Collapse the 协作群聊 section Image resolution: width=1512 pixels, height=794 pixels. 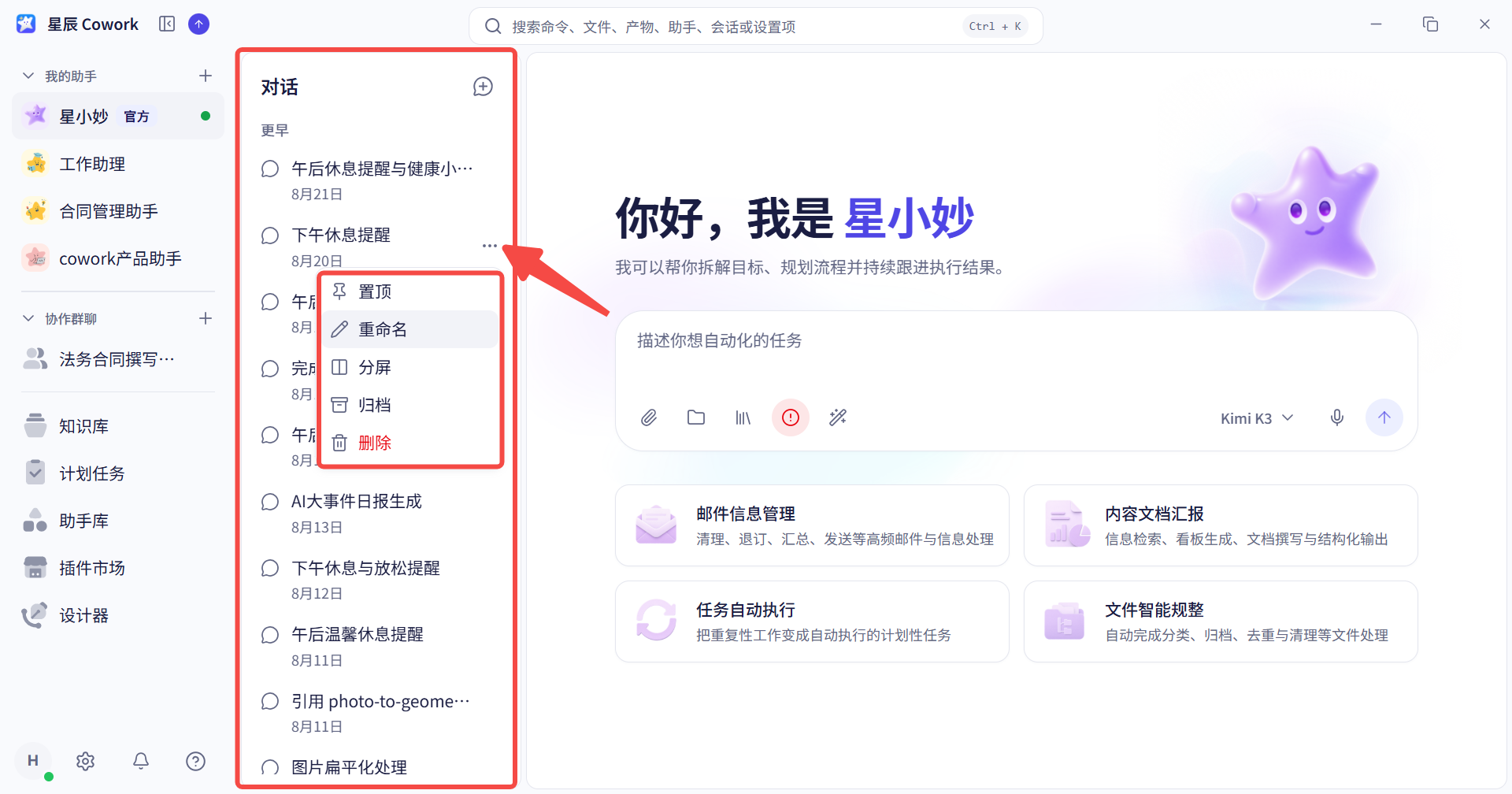point(28,318)
